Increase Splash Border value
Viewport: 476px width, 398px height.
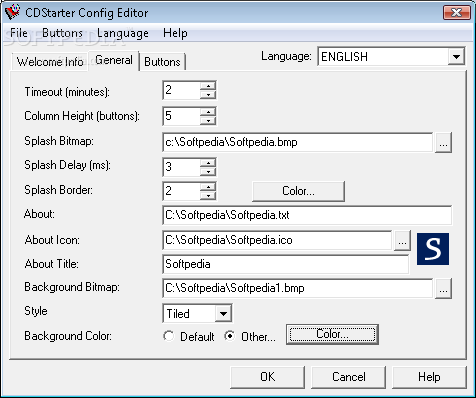(x=208, y=187)
